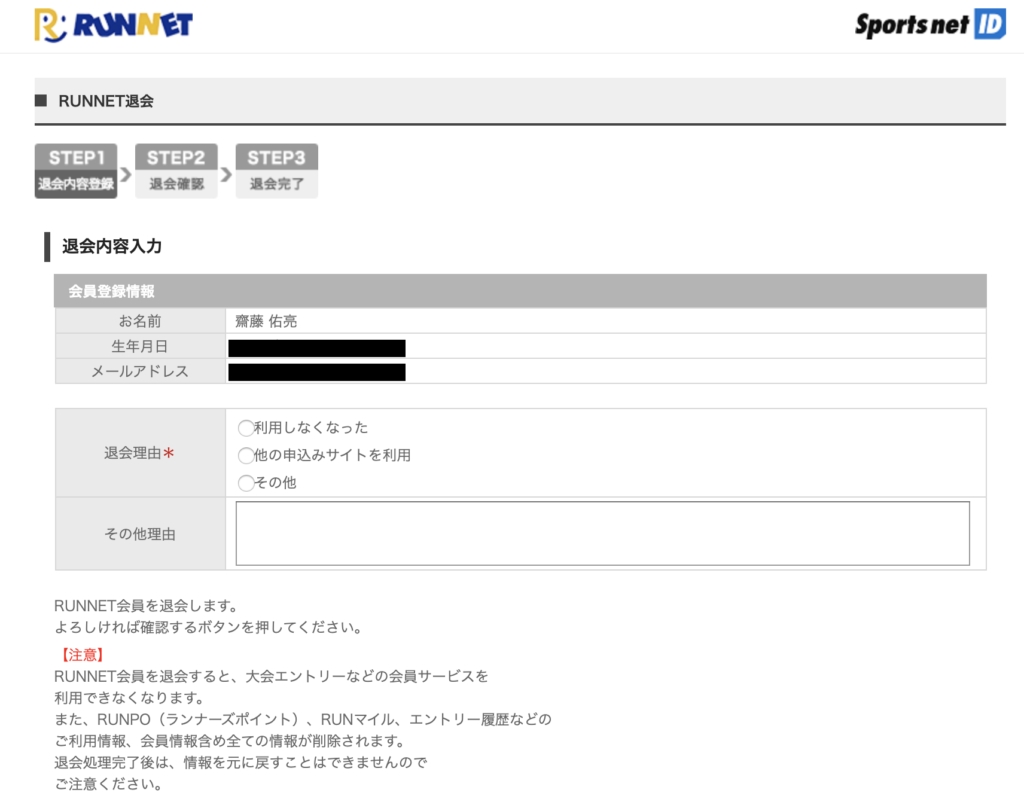Click the その他理由 label cell
Image resolution: width=1024 pixels, height=811 pixels.
coord(140,533)
